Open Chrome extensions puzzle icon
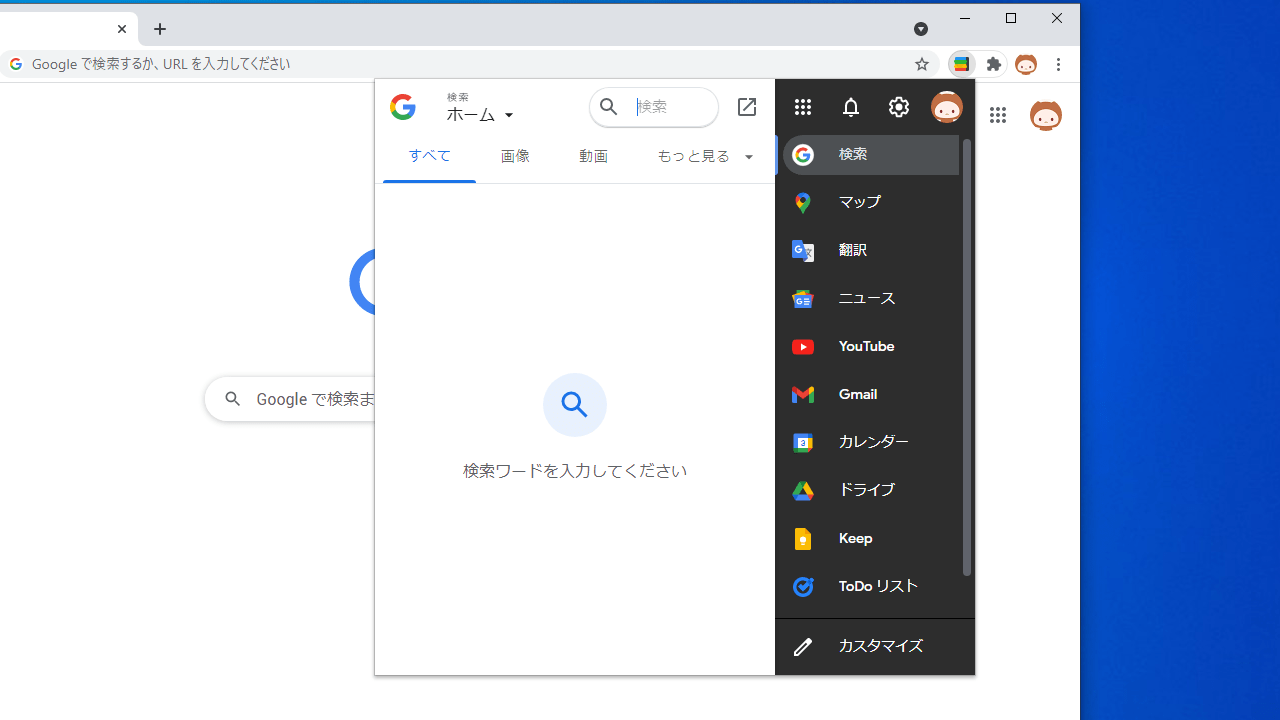 pos(994,64)
